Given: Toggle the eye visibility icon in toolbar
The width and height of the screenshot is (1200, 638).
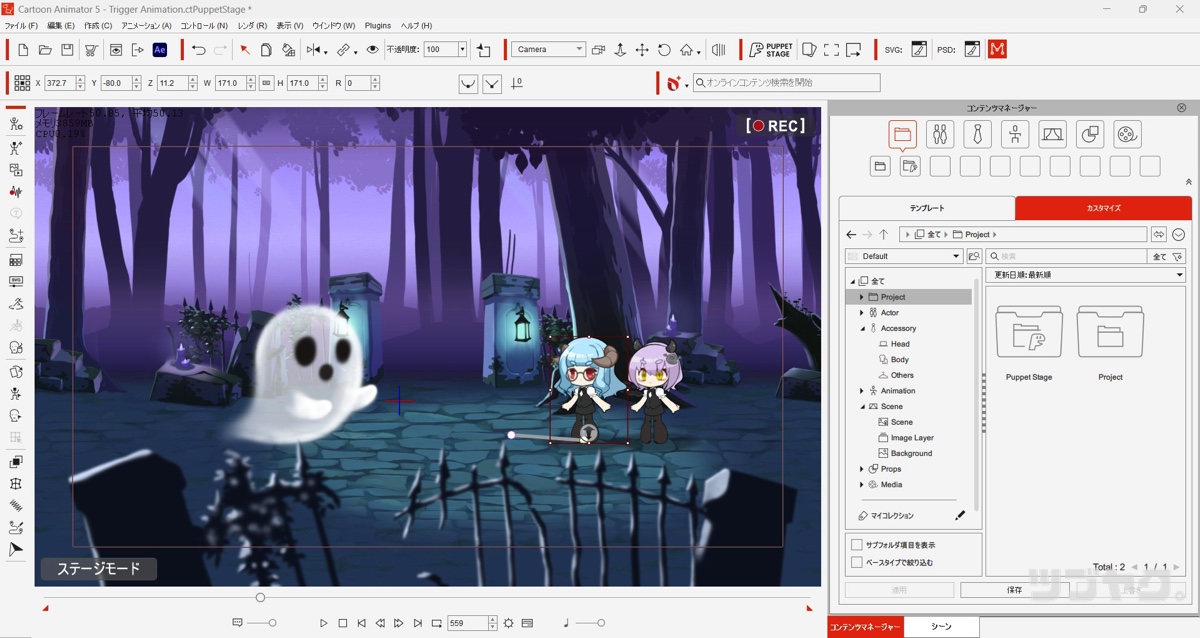Looking at the screenshot, I should (x=372, y=49).
